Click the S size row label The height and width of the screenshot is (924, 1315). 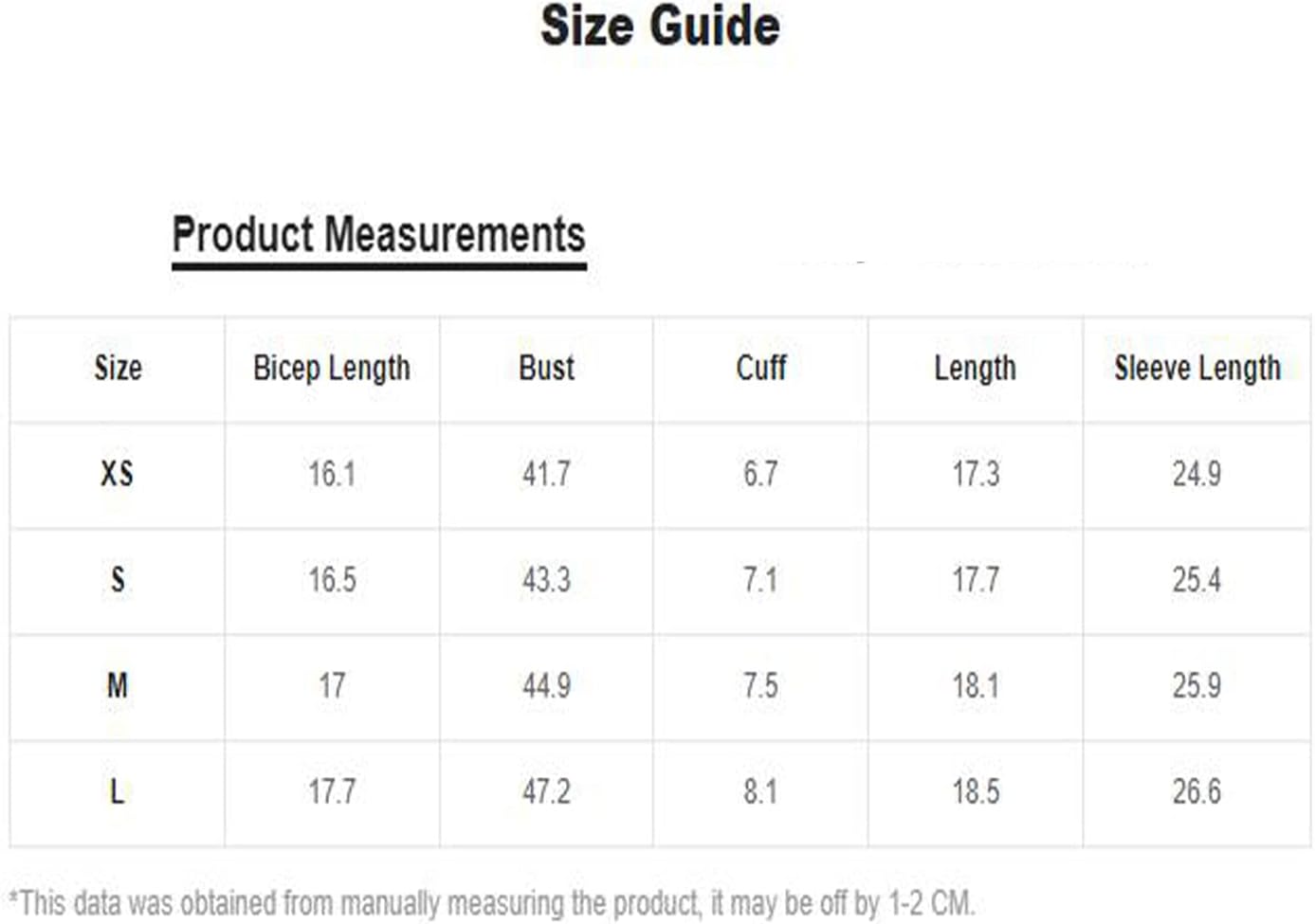point(118,579)
